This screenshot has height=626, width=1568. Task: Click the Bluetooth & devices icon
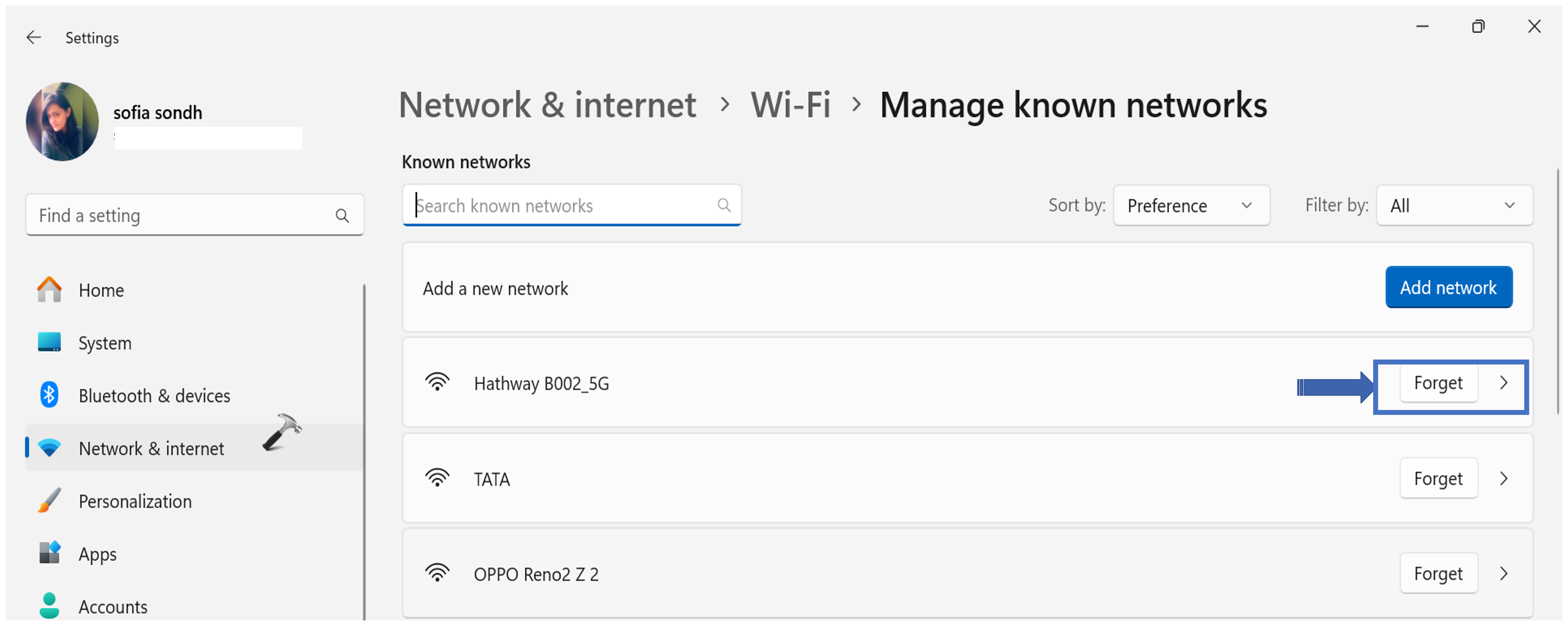click(x=49, y=395)
